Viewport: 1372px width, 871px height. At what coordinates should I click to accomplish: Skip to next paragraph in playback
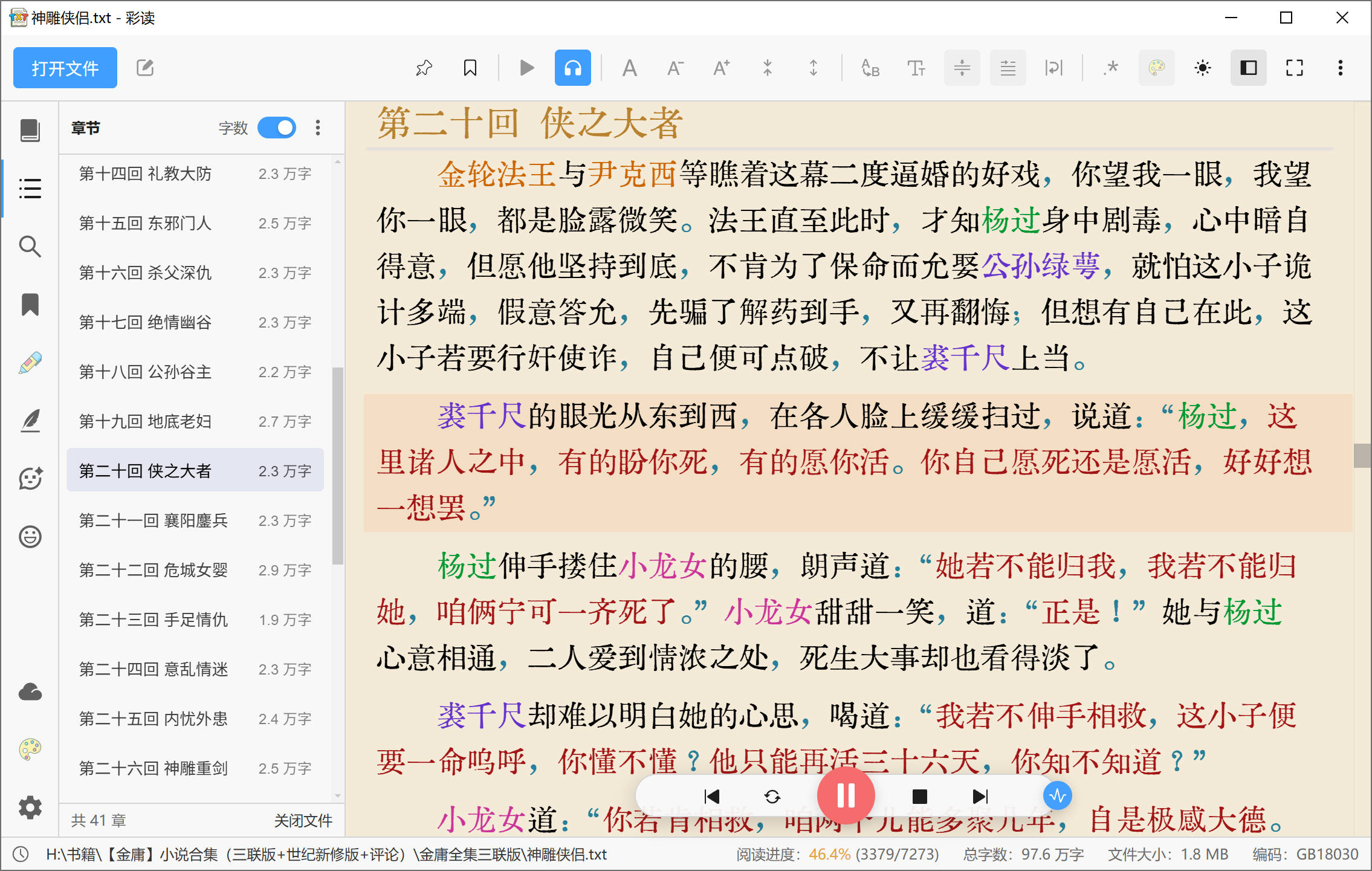click(x=980, y=797)
